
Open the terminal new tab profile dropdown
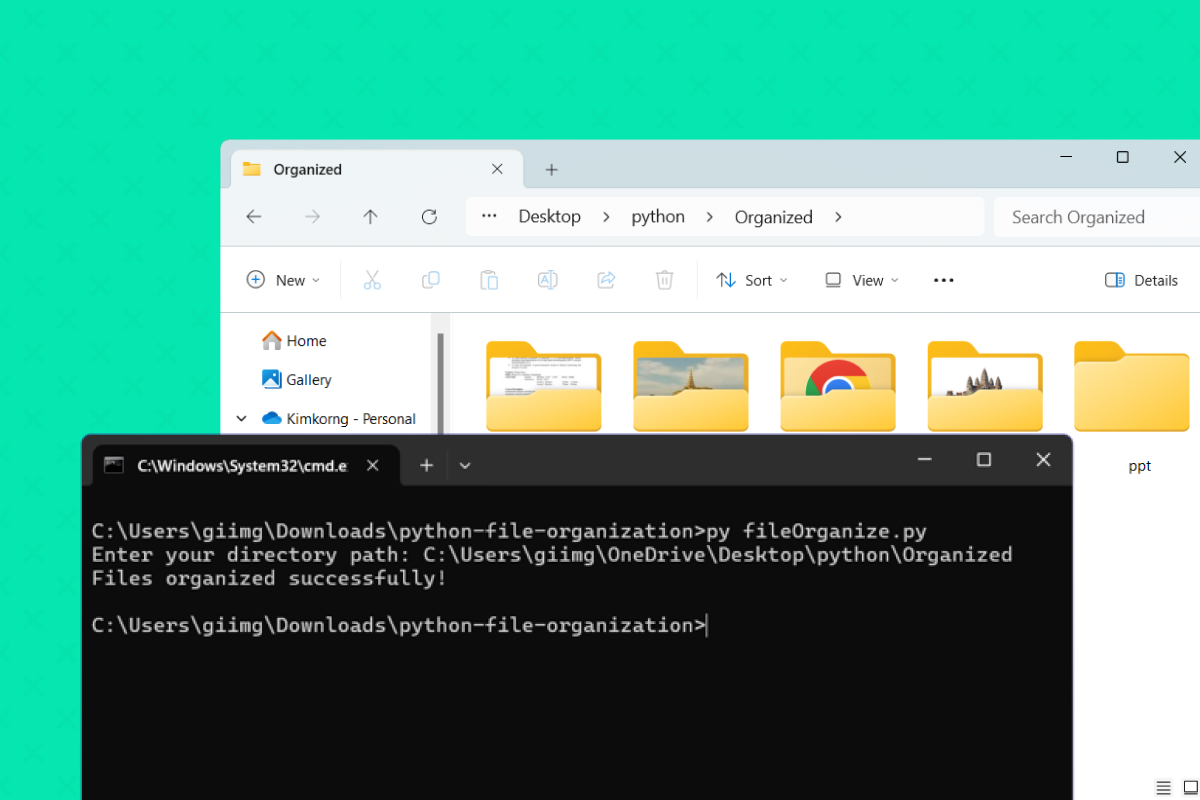(465, 465)
